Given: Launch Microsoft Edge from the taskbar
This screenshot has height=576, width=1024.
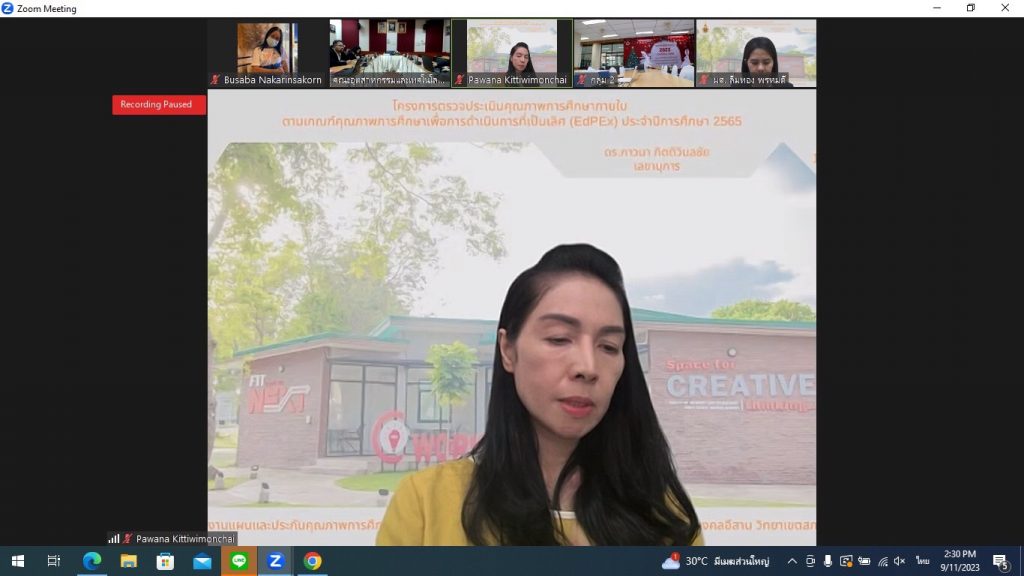Looking at the screenshot, I should coord(92,561).
